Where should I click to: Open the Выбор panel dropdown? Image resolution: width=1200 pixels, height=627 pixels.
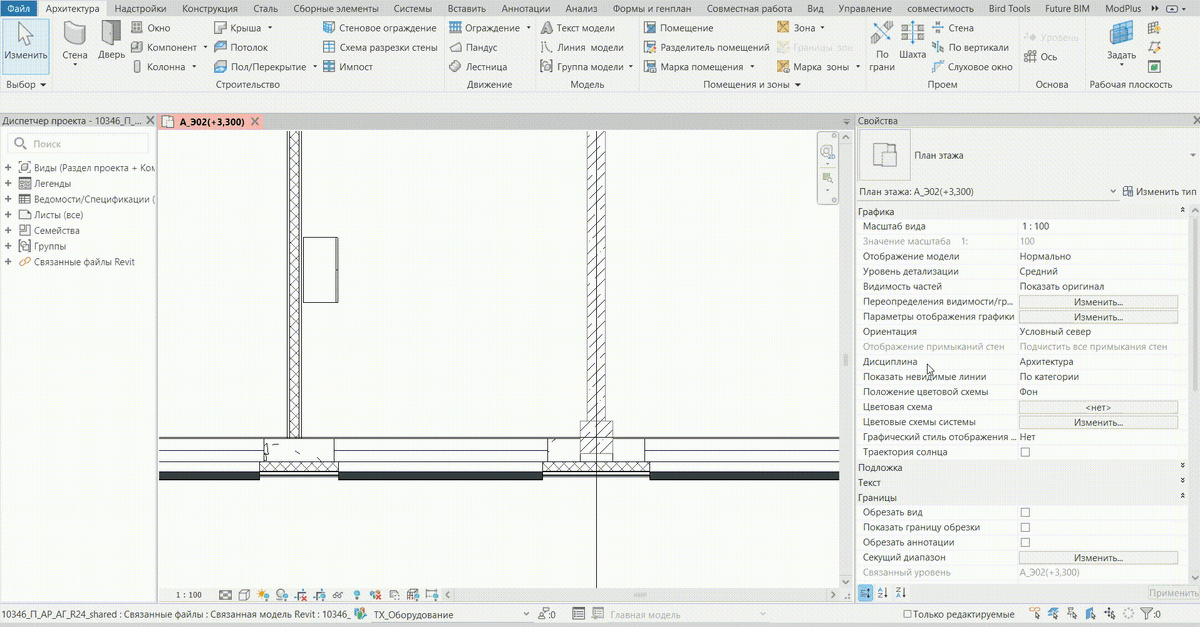(26, 85)
